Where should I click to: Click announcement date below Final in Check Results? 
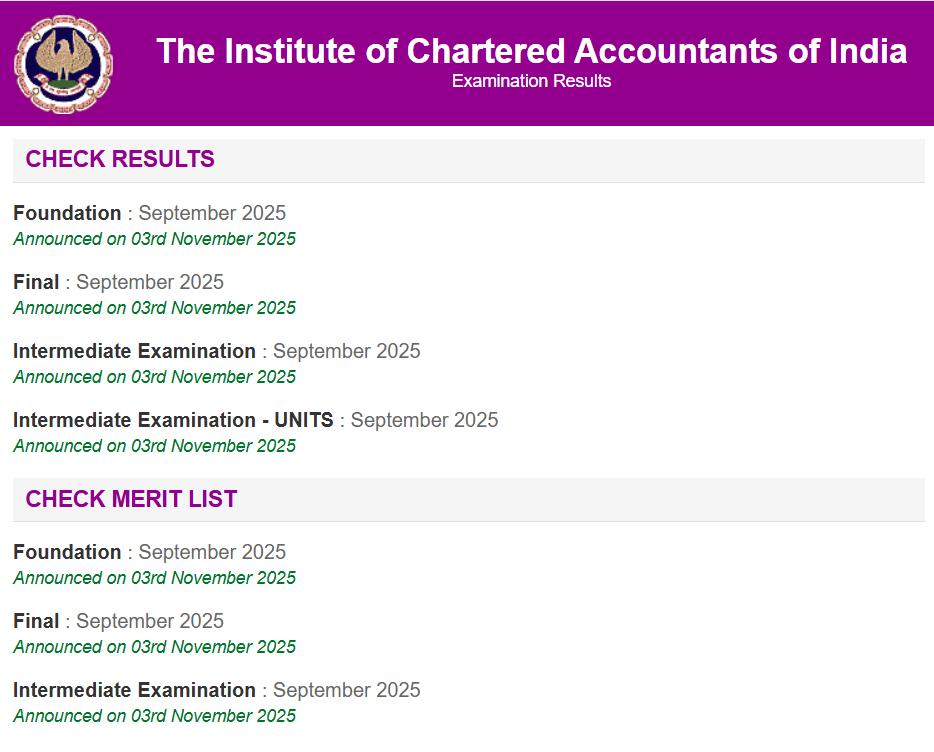[154, 308]
